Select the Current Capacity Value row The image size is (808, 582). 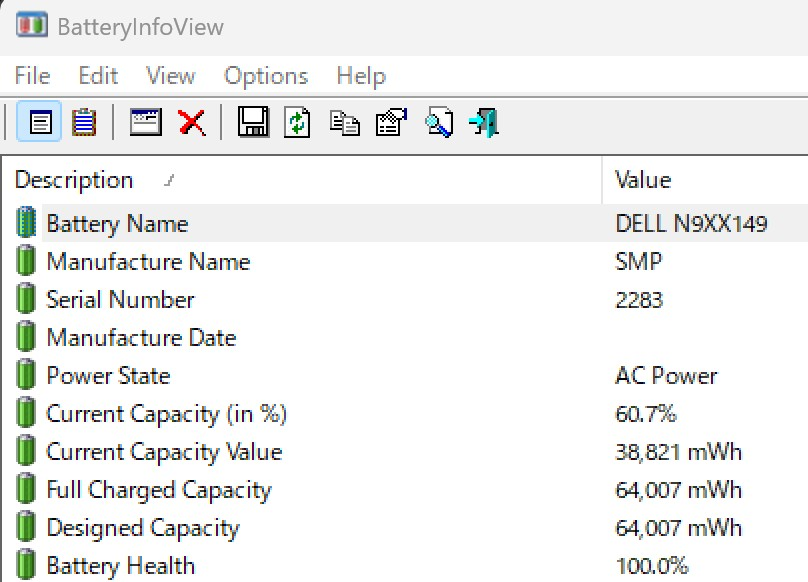[x=406, y=451]
